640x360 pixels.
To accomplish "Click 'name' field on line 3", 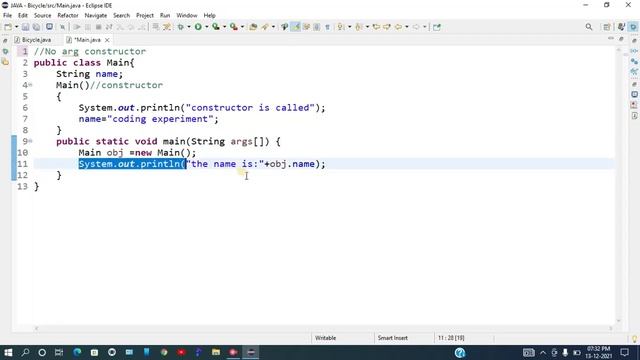I will tap(107, 74).
